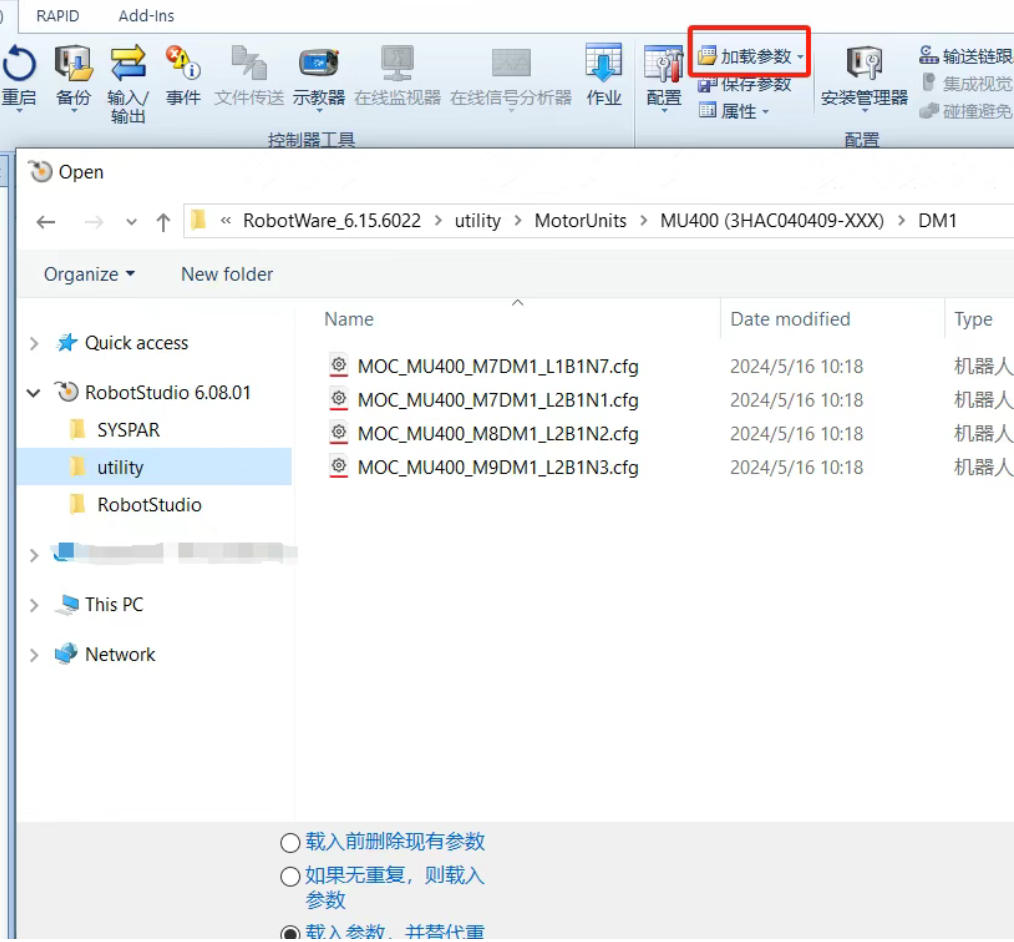Viewport: 1014px width, 942px height.
Task: Expand the Organize dropdown menu
Action: pyautogui.click(x=89, y=274)
